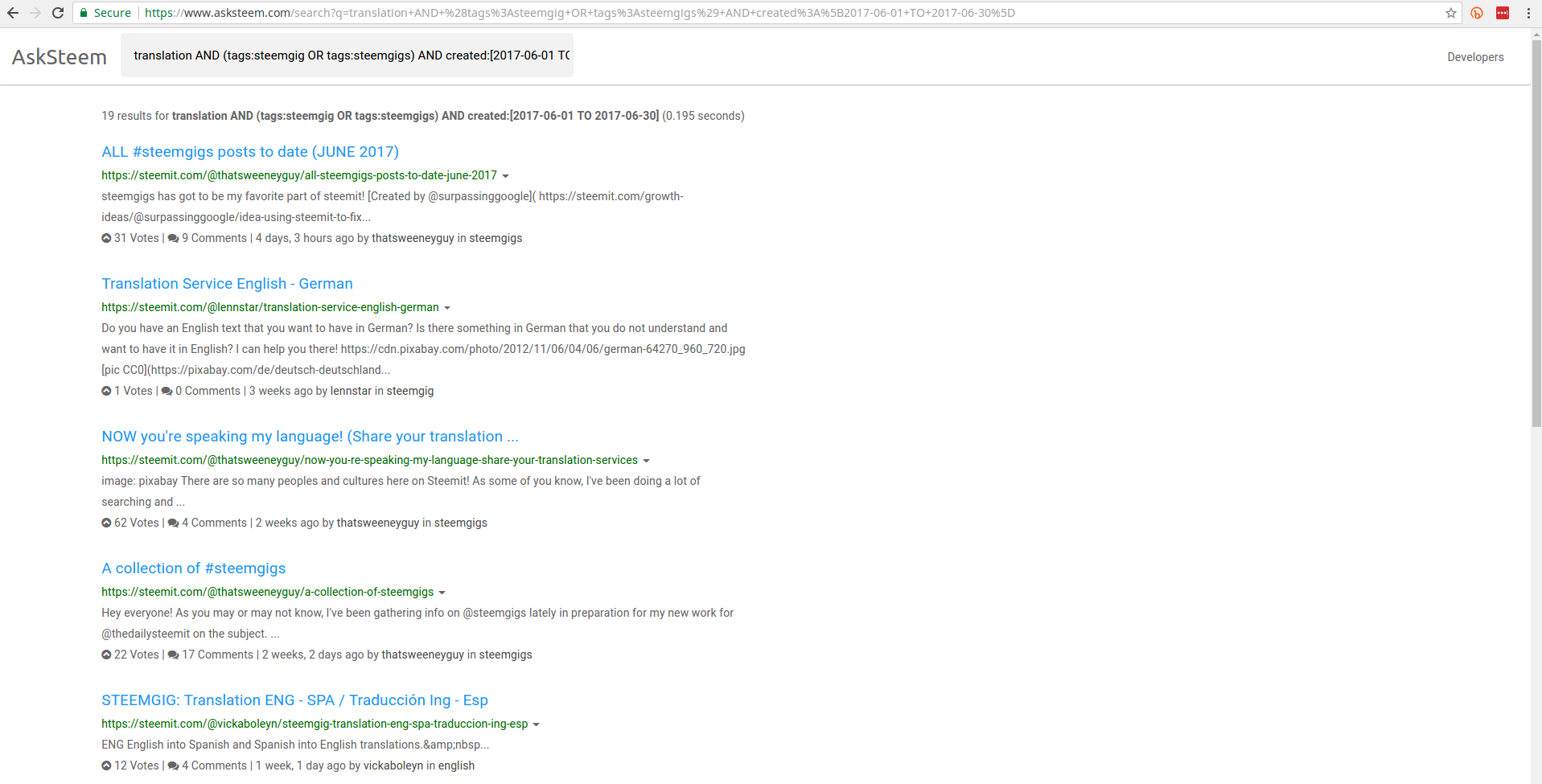Click the all-steemgigs-posts-to-date-june-2017 green URL
Screen dimensions: 1542x784
click(x=299, y=175)
